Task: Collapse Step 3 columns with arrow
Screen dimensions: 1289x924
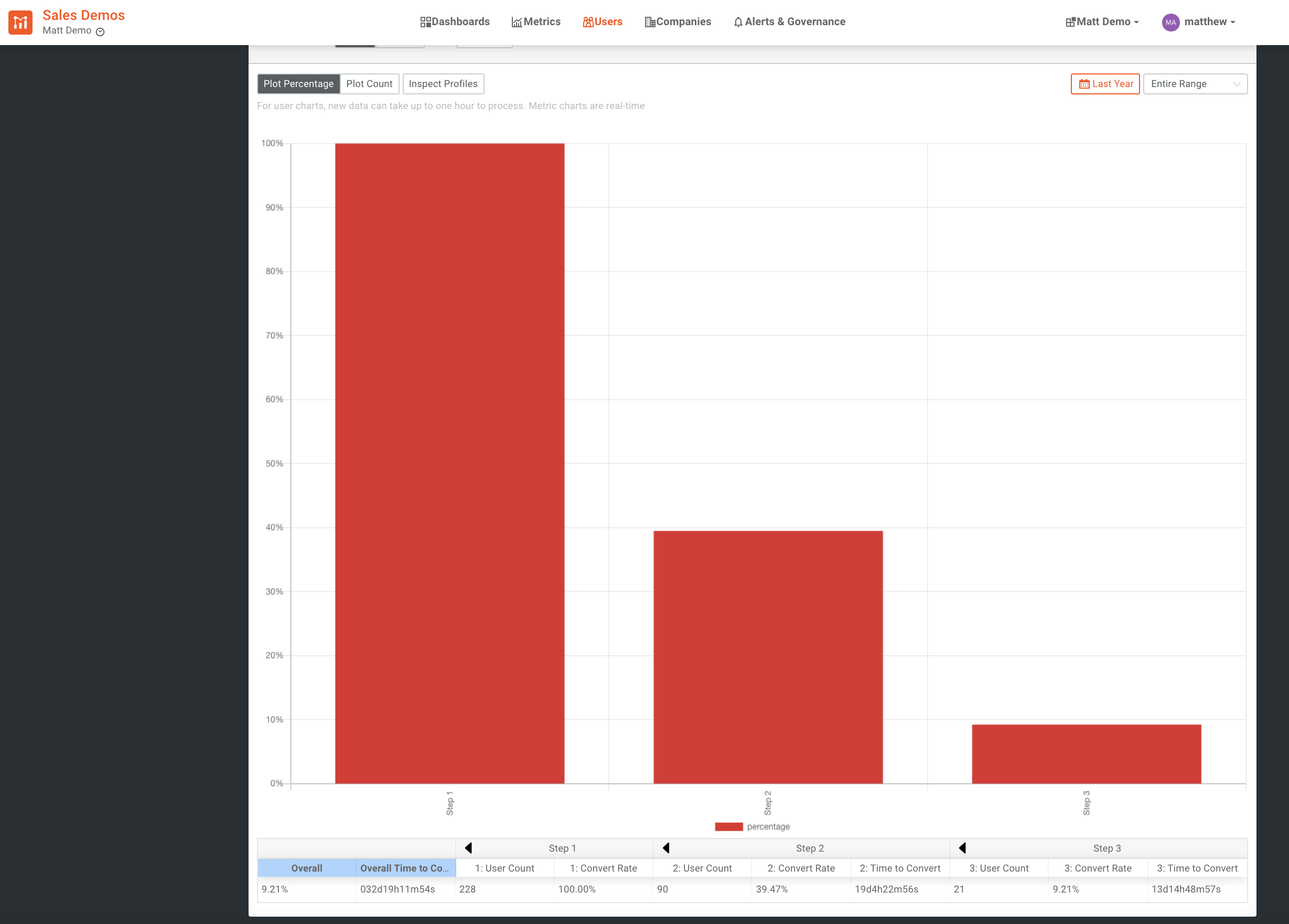Action: 962,848
